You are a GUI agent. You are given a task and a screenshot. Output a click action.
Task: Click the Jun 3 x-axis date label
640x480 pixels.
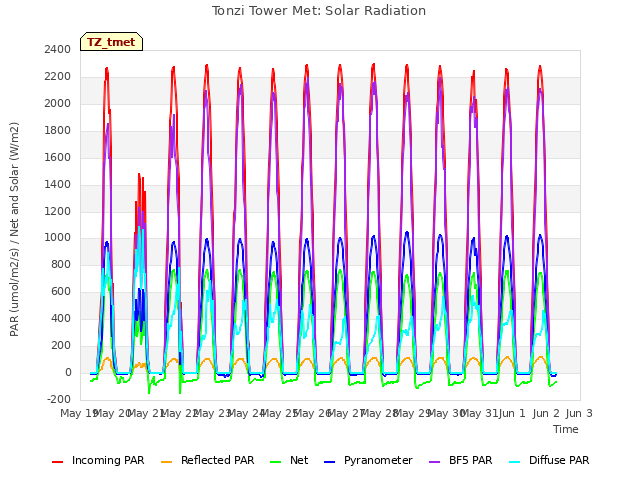coord(579,413)
